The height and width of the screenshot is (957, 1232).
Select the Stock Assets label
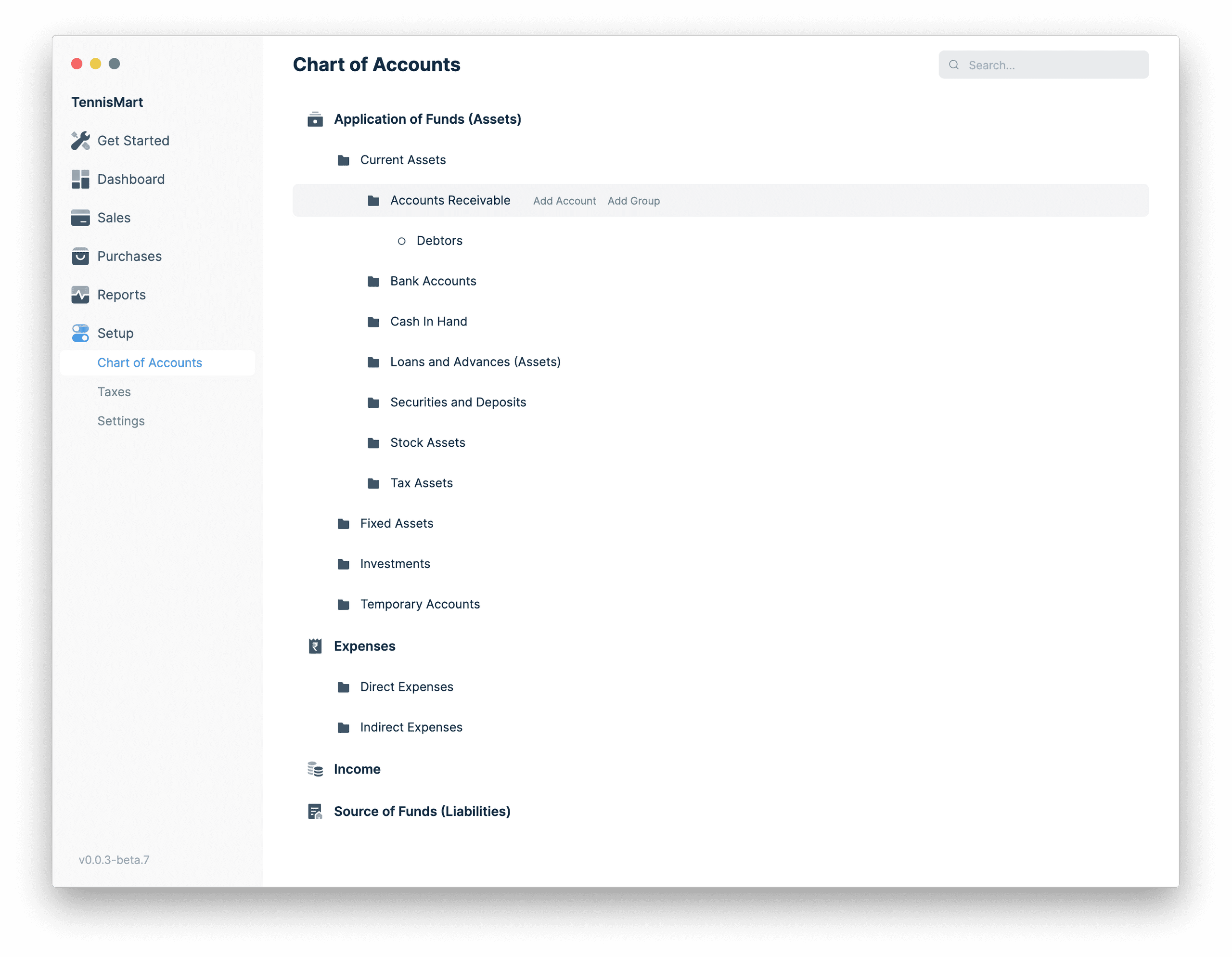pos(427,443)
